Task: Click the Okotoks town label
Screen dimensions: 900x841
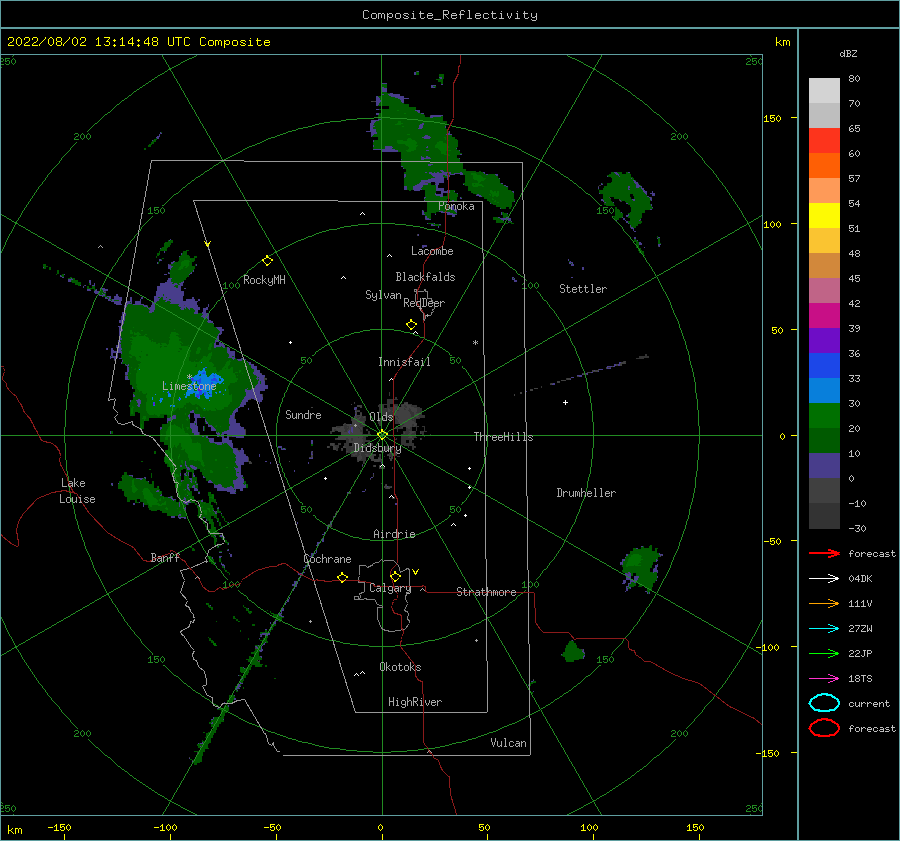Action: pos(400,667)
